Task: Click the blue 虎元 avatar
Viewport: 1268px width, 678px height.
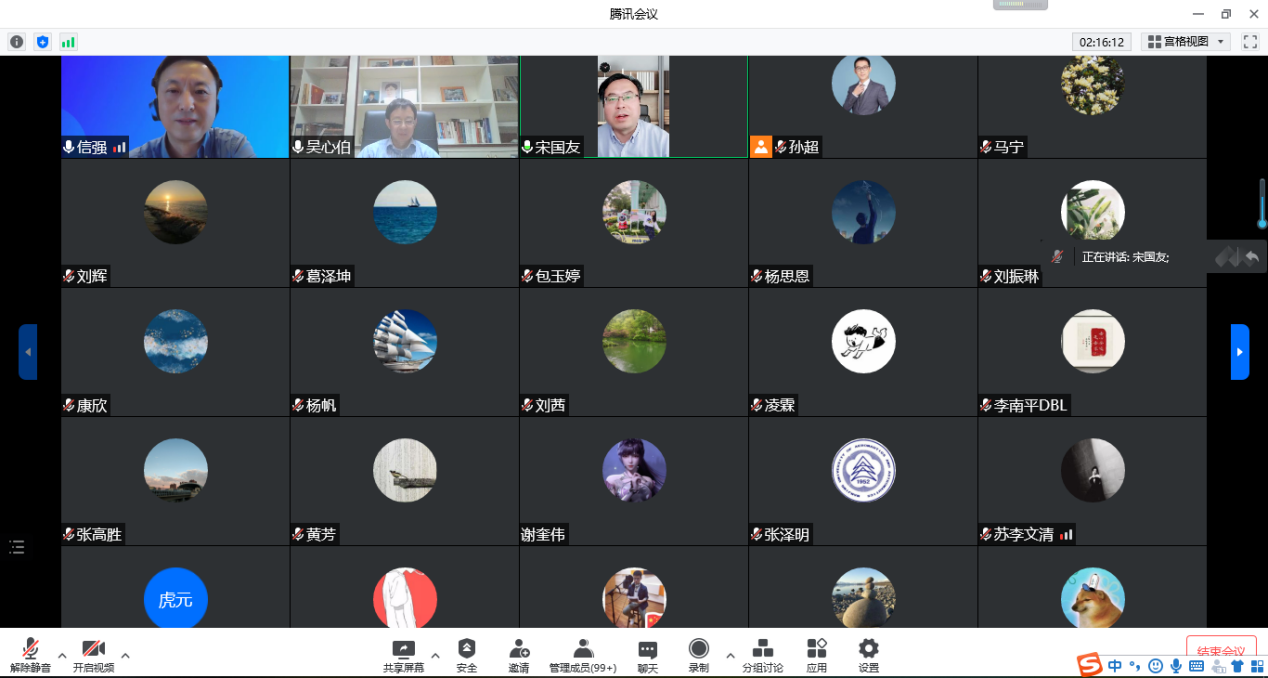Action: (175, 598)
